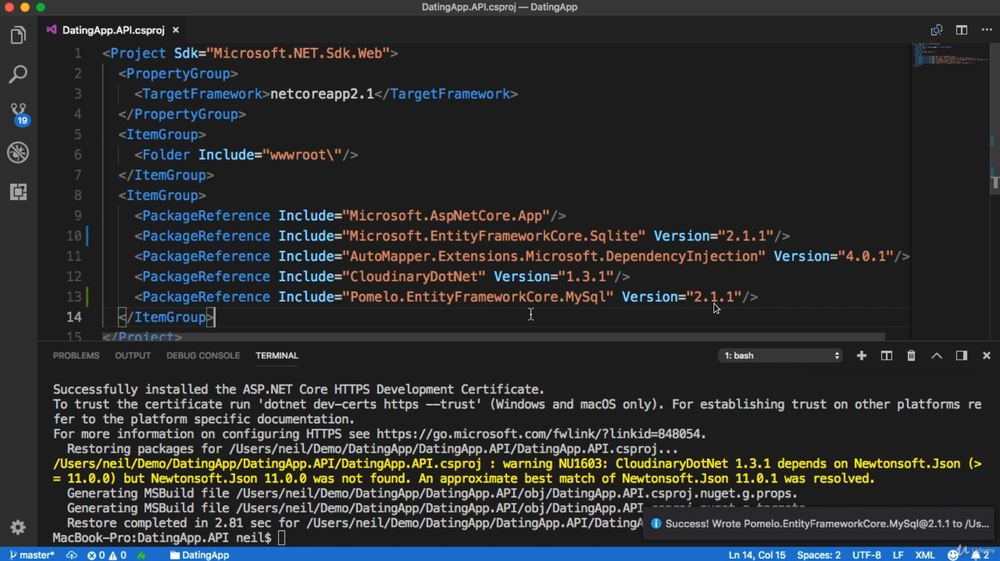Click 'Spaces: 2' indentation setting
Viewport: 1000px width, 561px height.
[818, 555]
